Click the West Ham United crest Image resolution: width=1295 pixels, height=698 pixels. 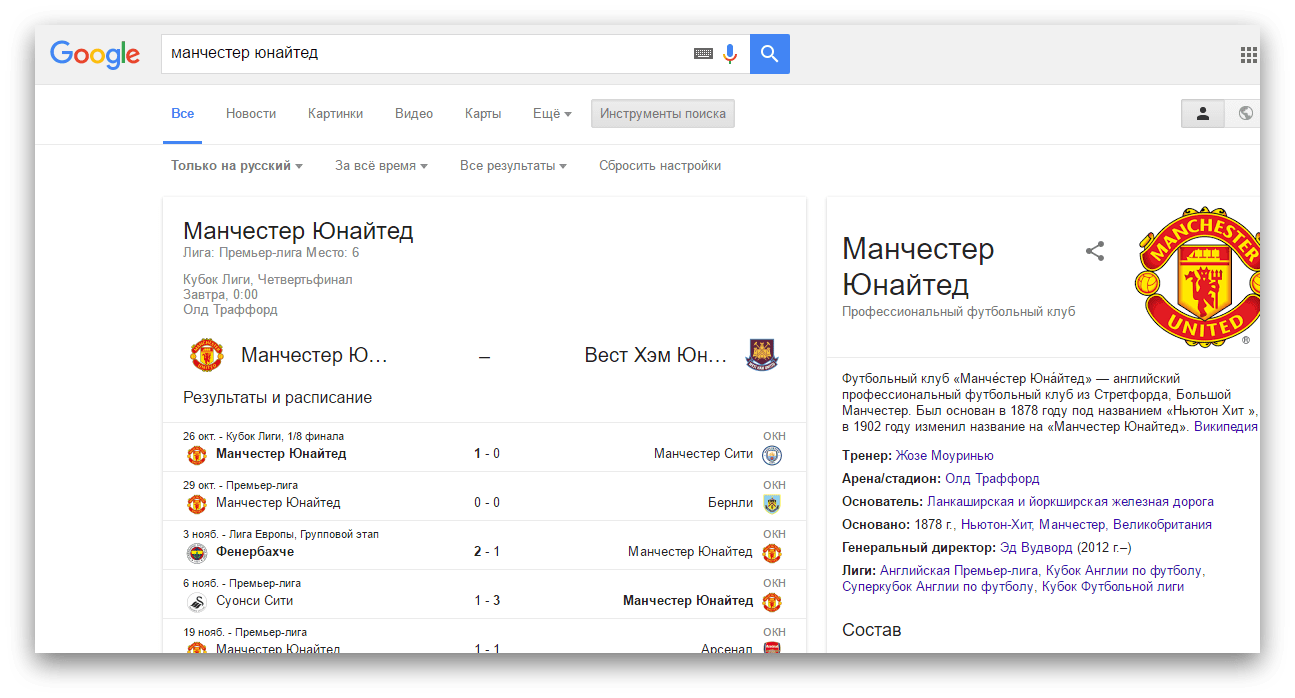coord(761,355)
